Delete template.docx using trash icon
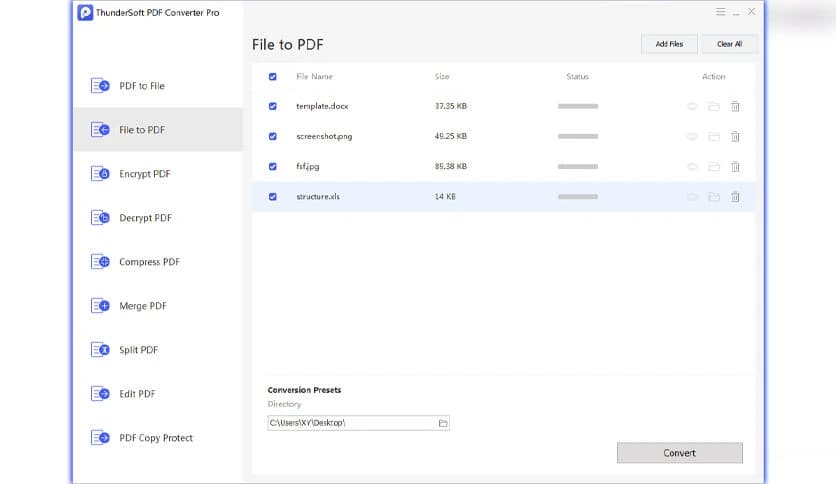Image resolution: width=836 pixels, height=484 pixels. click(735, 106)
